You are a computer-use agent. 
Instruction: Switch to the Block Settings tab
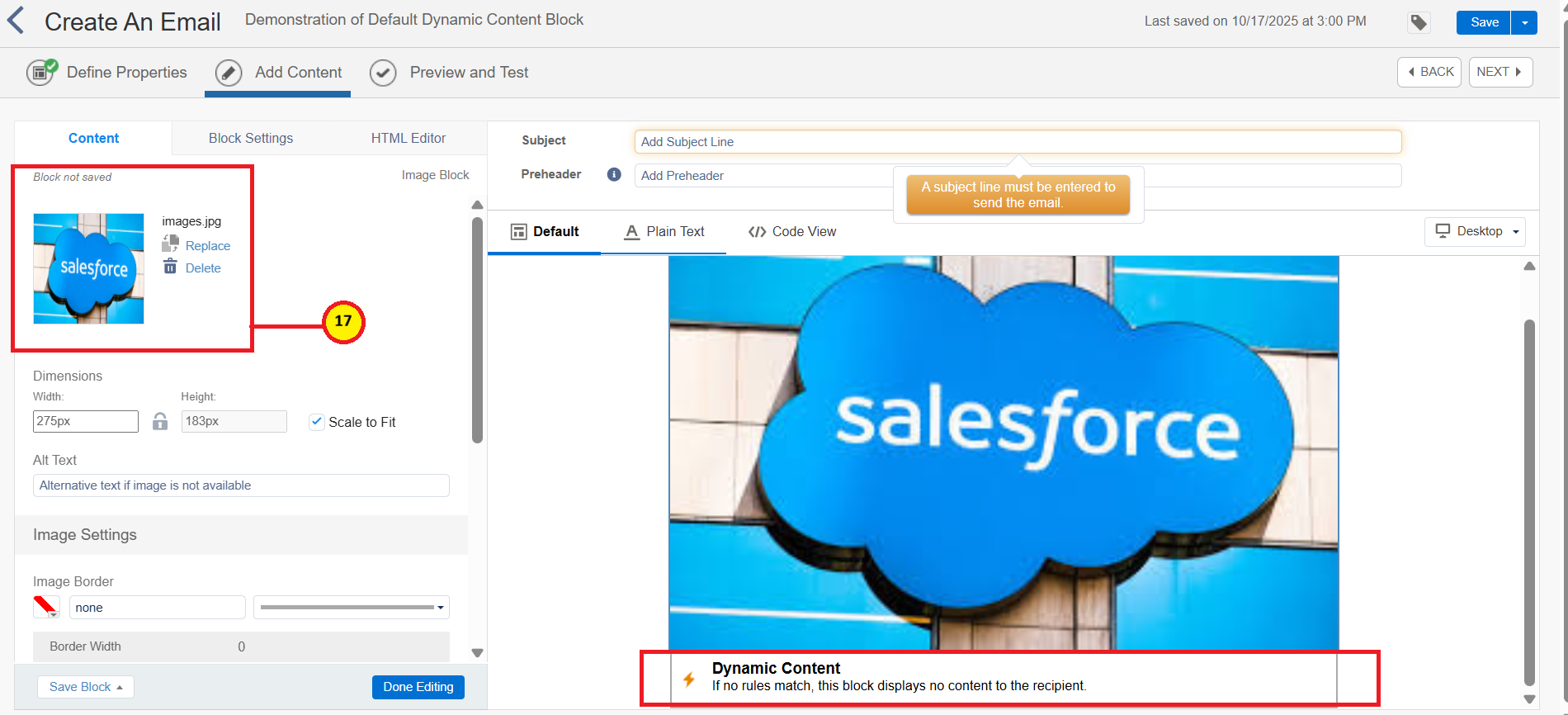(251, 138)
